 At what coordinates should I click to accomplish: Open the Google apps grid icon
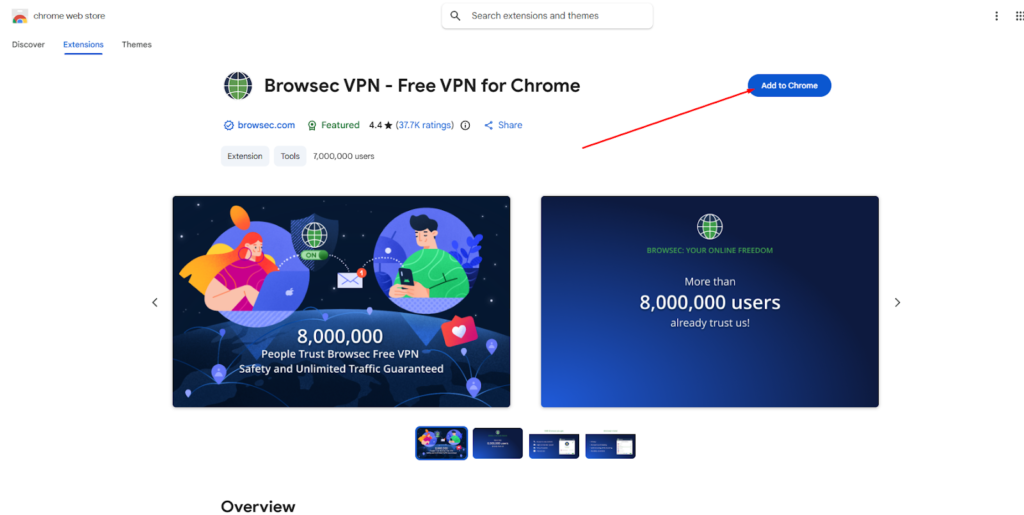tap(1019, 16)
